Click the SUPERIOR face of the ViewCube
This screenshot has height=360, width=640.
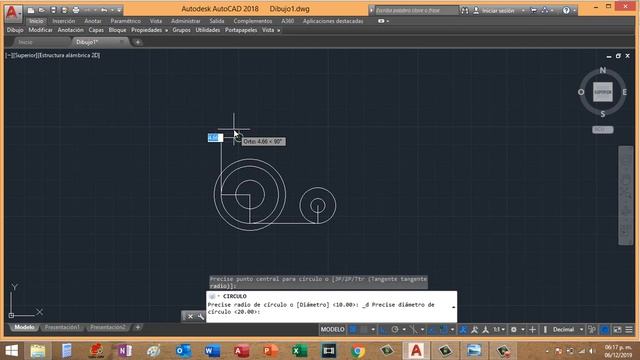point(603,92)
